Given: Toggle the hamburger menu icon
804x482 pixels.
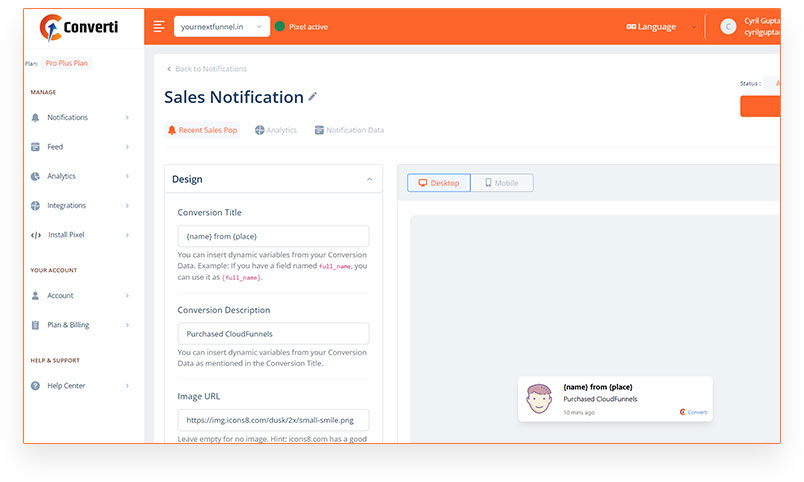Looking at the screenshot, I should click(x=159, y=27).
